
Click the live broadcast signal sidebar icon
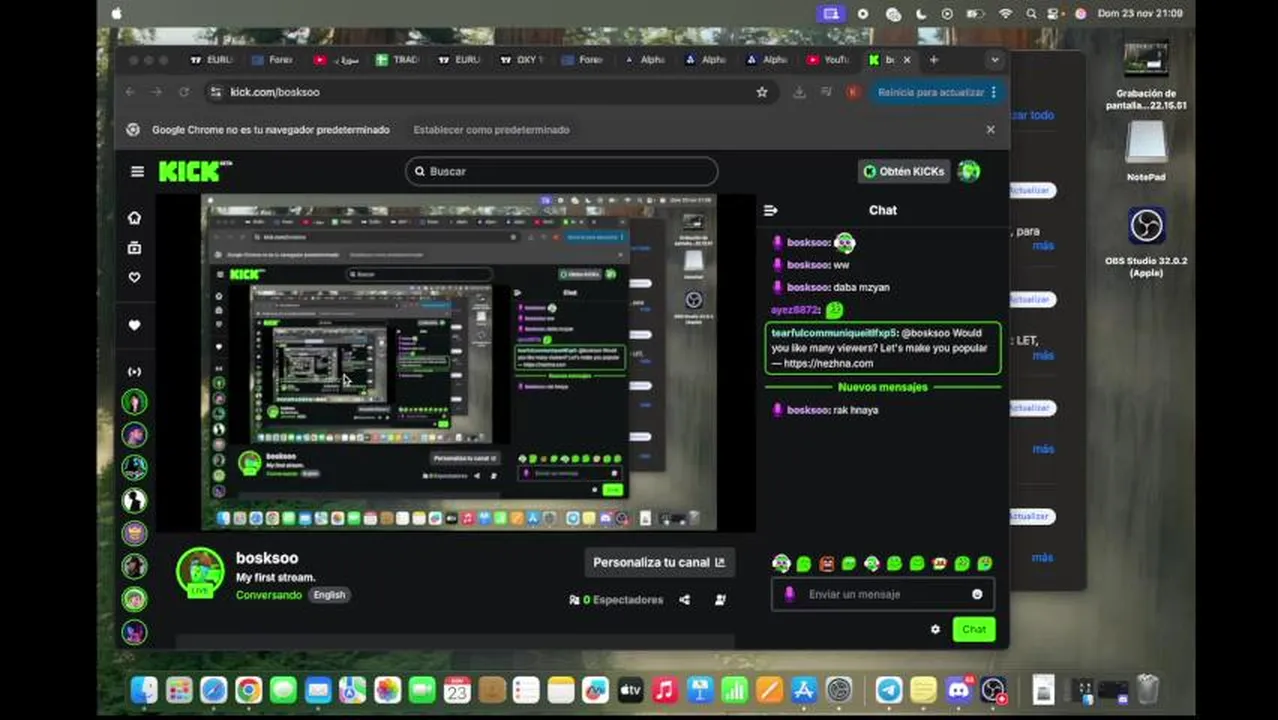[134, 371]
